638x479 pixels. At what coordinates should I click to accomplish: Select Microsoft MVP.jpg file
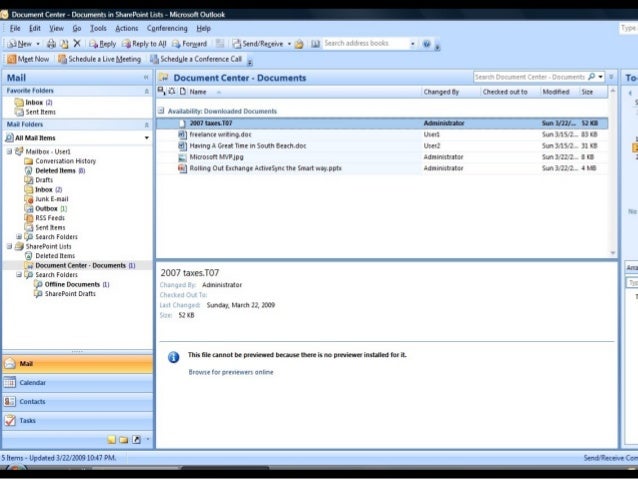click(x=382, y=157)
